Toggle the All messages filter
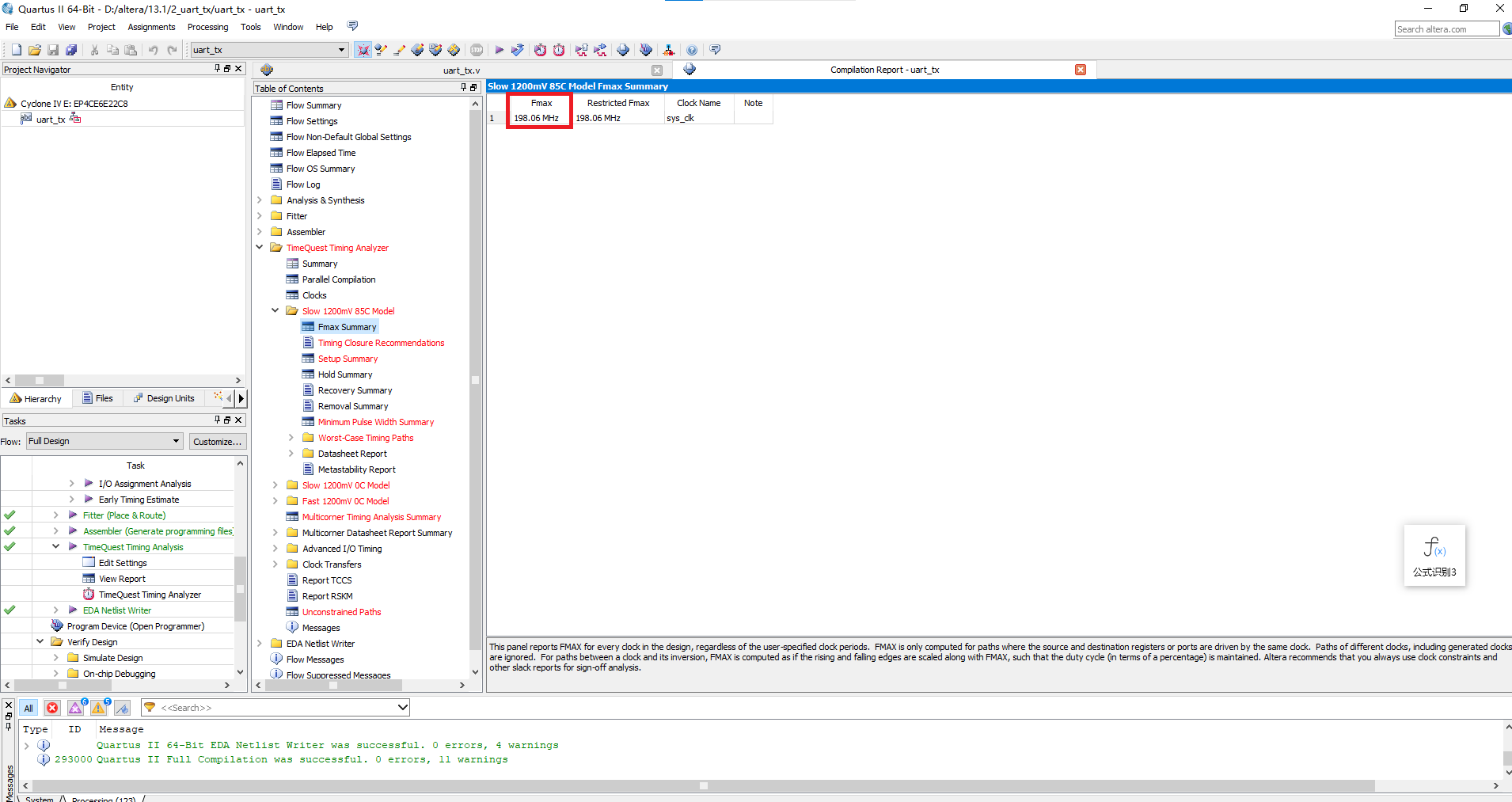 pos(28,708)
